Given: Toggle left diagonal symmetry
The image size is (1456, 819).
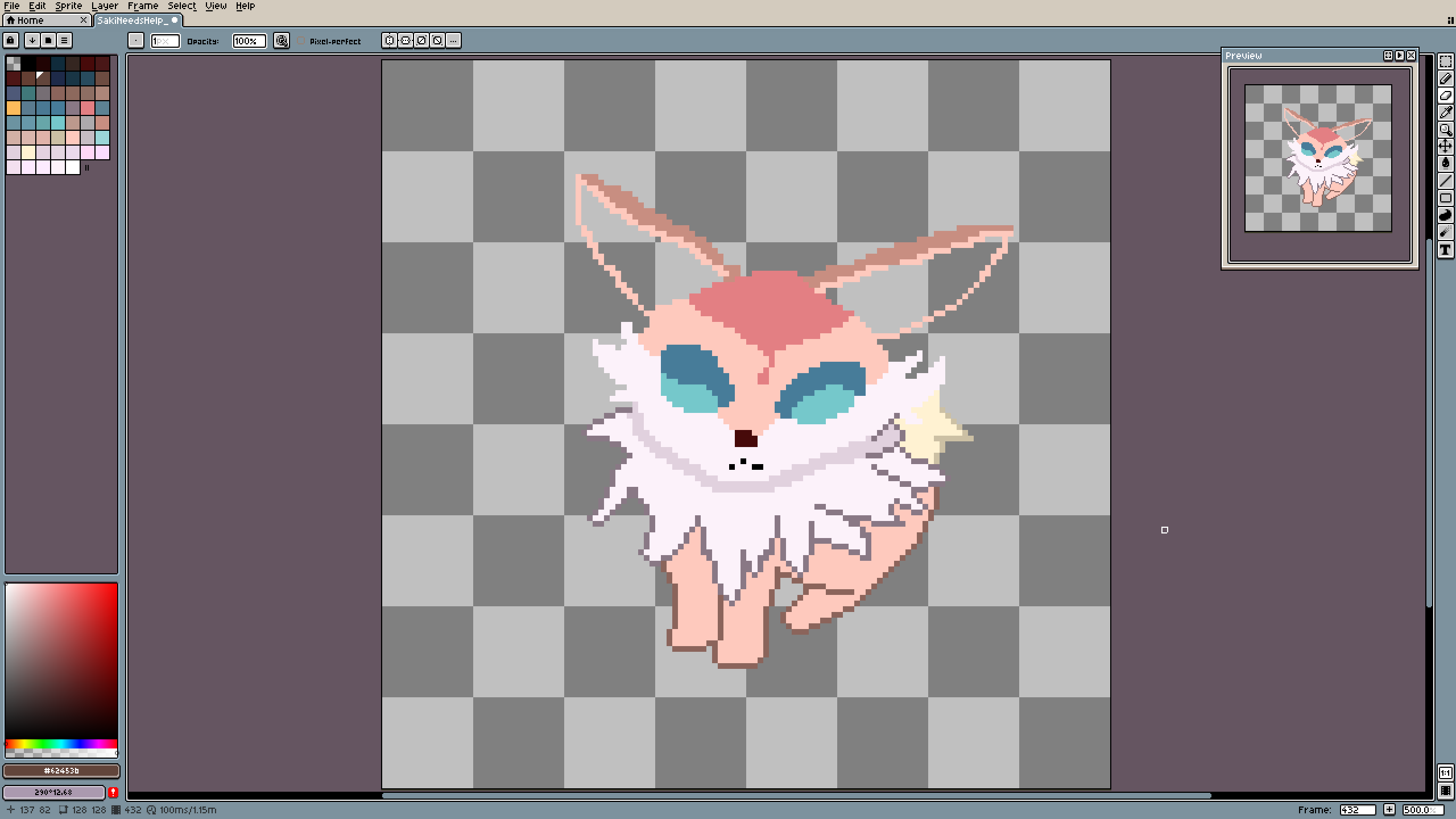Looking at the screenshot, I should pos(437,40).
